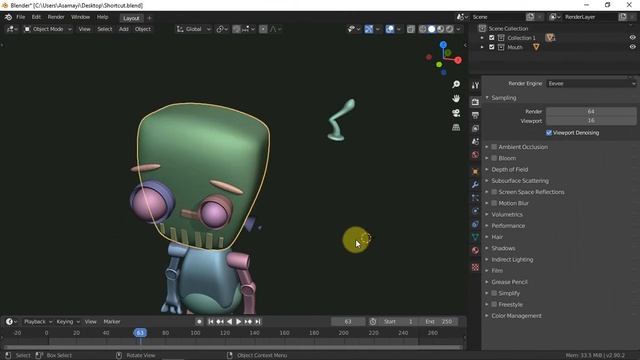This screenshot has height=360, width=640.
Task: Open the Object Mode dropdown
Action: click(47, 29)
